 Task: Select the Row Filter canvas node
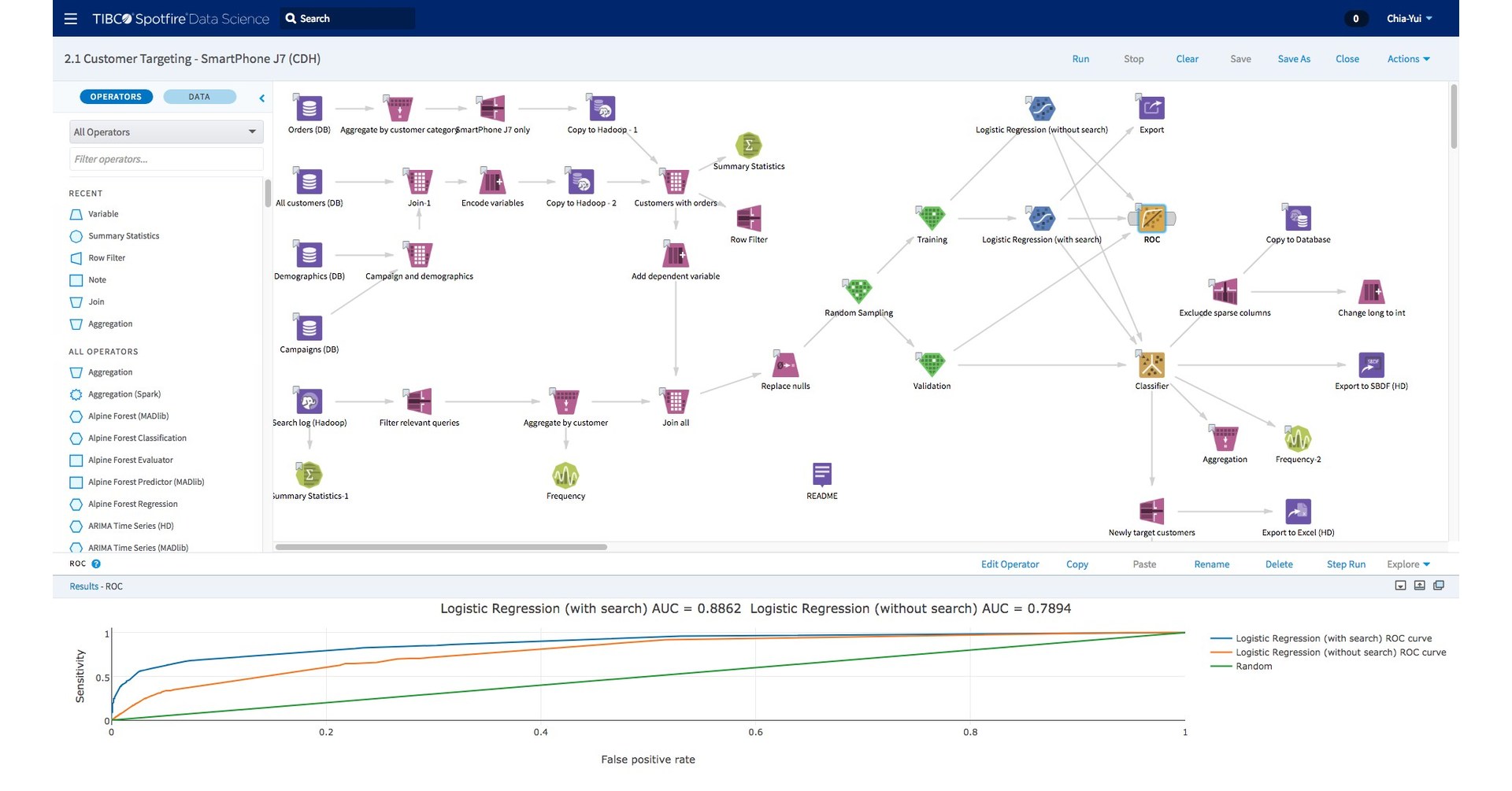[x=749, y=218]
